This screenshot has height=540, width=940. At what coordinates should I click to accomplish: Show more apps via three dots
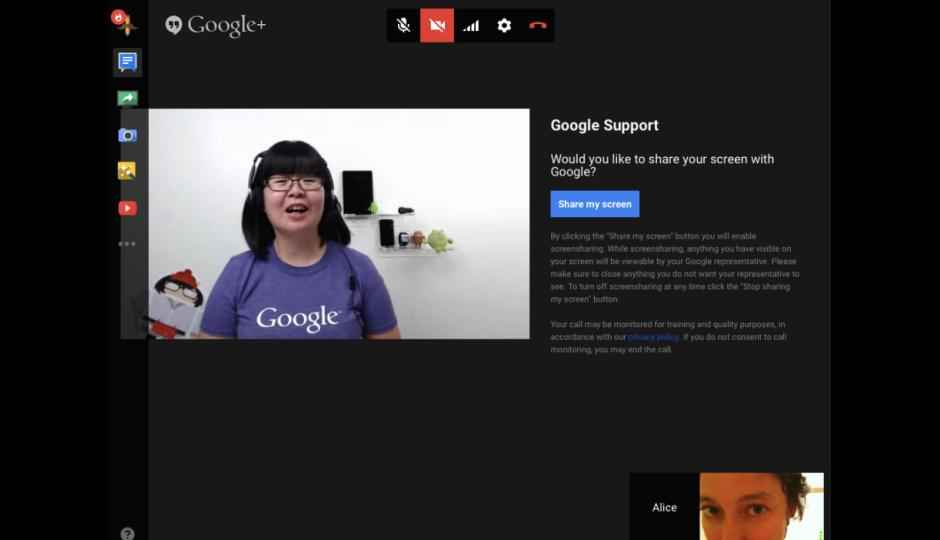pyautogui.click(x=126, y=244)
